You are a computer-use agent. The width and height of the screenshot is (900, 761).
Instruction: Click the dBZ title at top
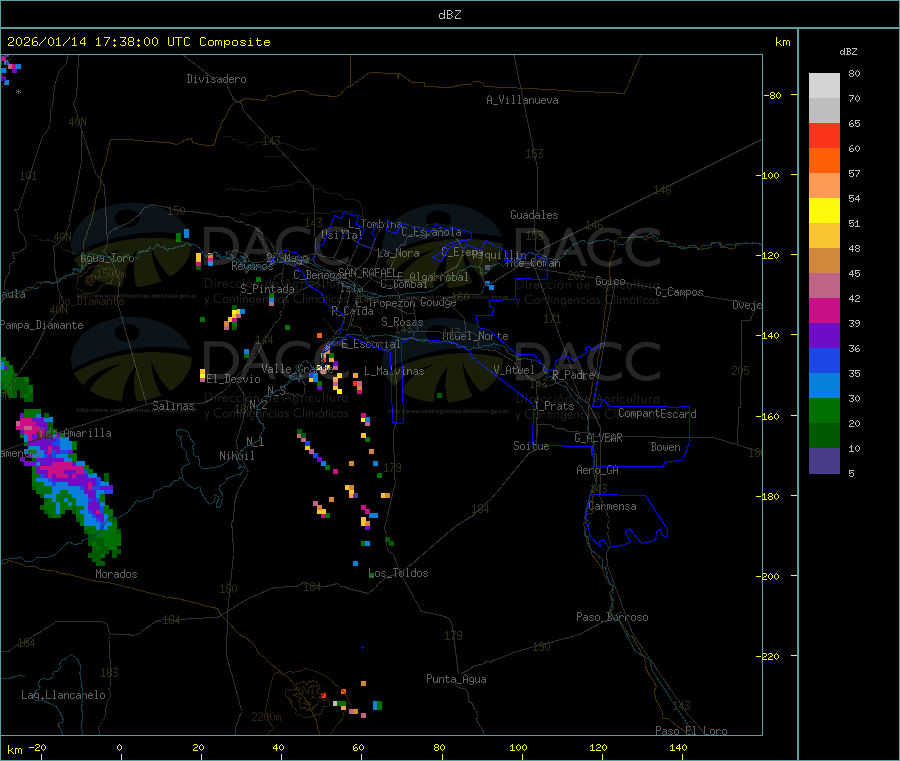point(449,15)
